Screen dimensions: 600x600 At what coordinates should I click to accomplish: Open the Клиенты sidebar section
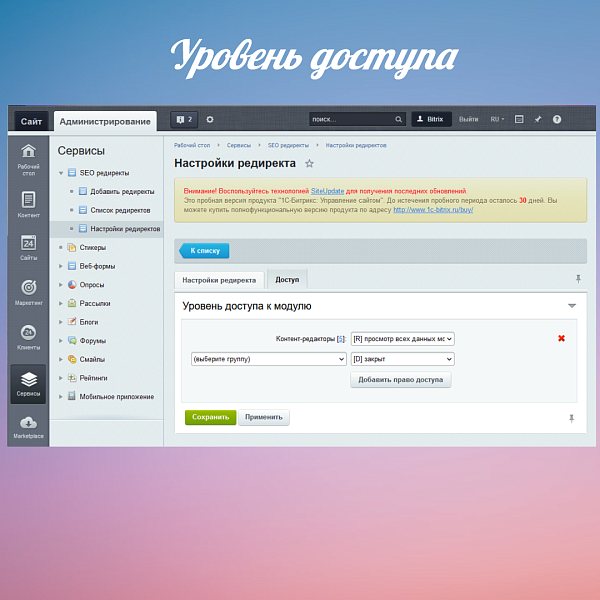coord(28,336)
